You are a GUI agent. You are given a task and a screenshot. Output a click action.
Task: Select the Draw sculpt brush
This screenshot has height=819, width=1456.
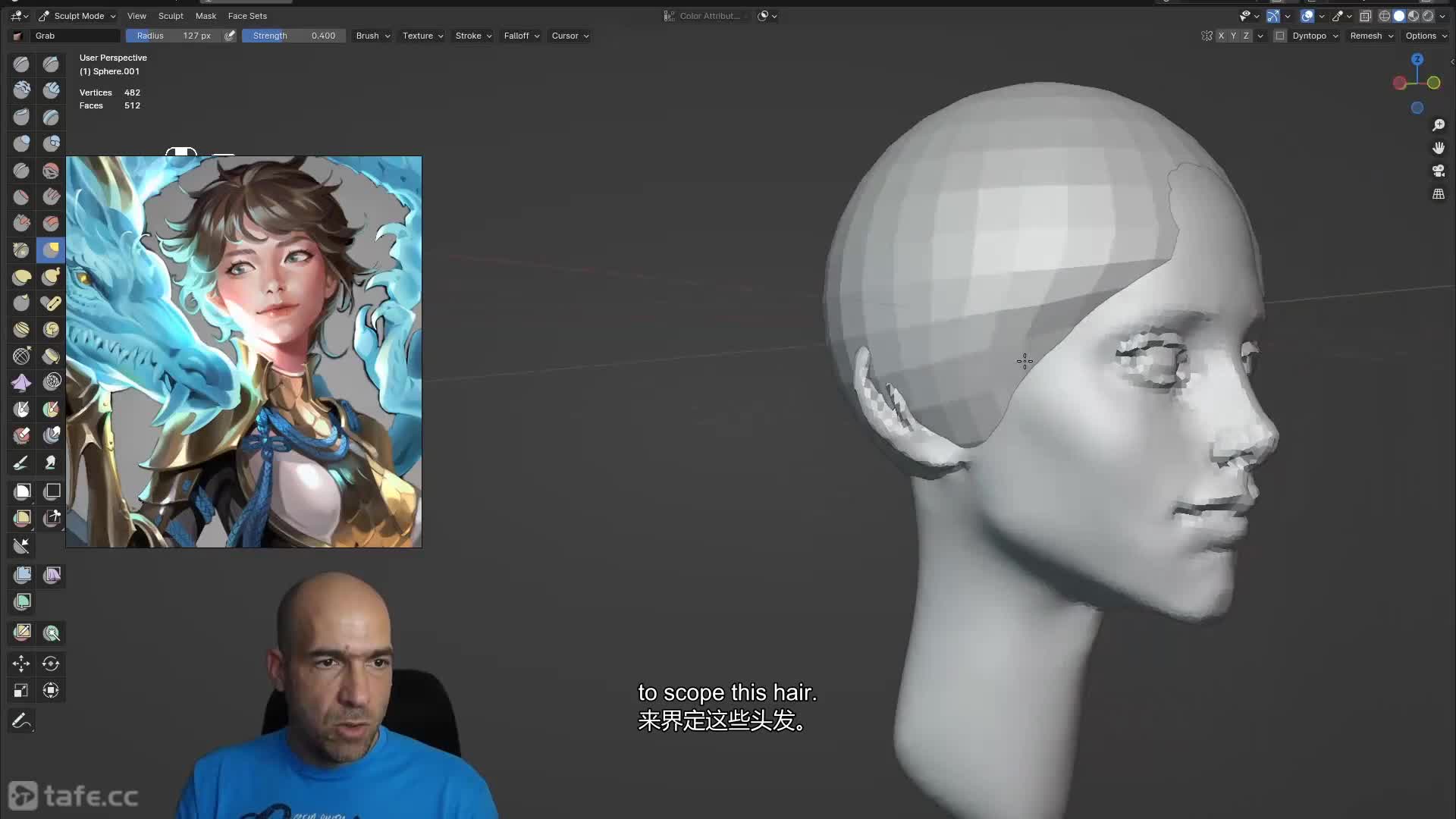pyautogui.click(x=21, y=64)
